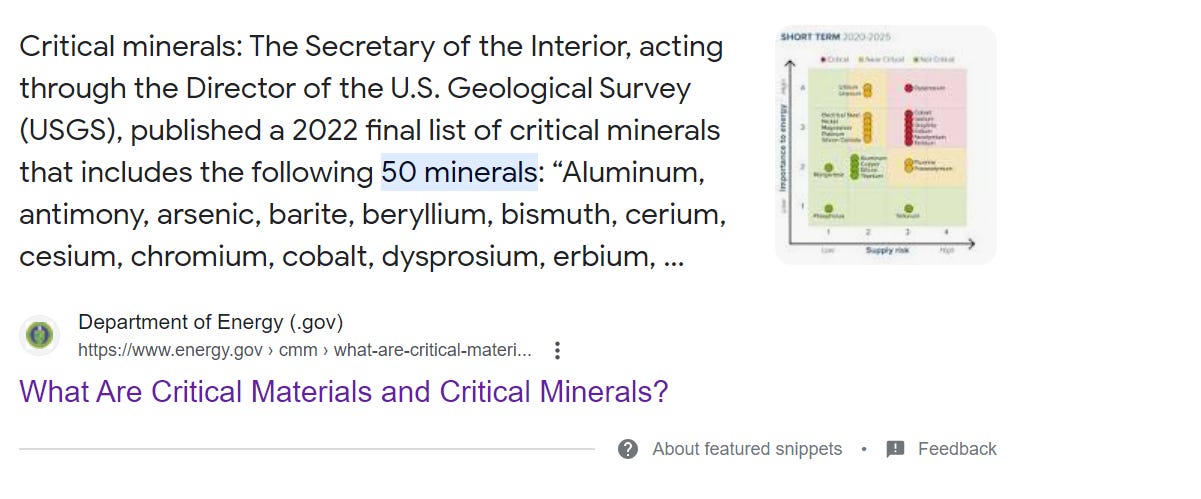The height and width of the screenshot is (499, 1201).
Task: Click the green Manganese dot in the chart
Action: coord(828,167)
